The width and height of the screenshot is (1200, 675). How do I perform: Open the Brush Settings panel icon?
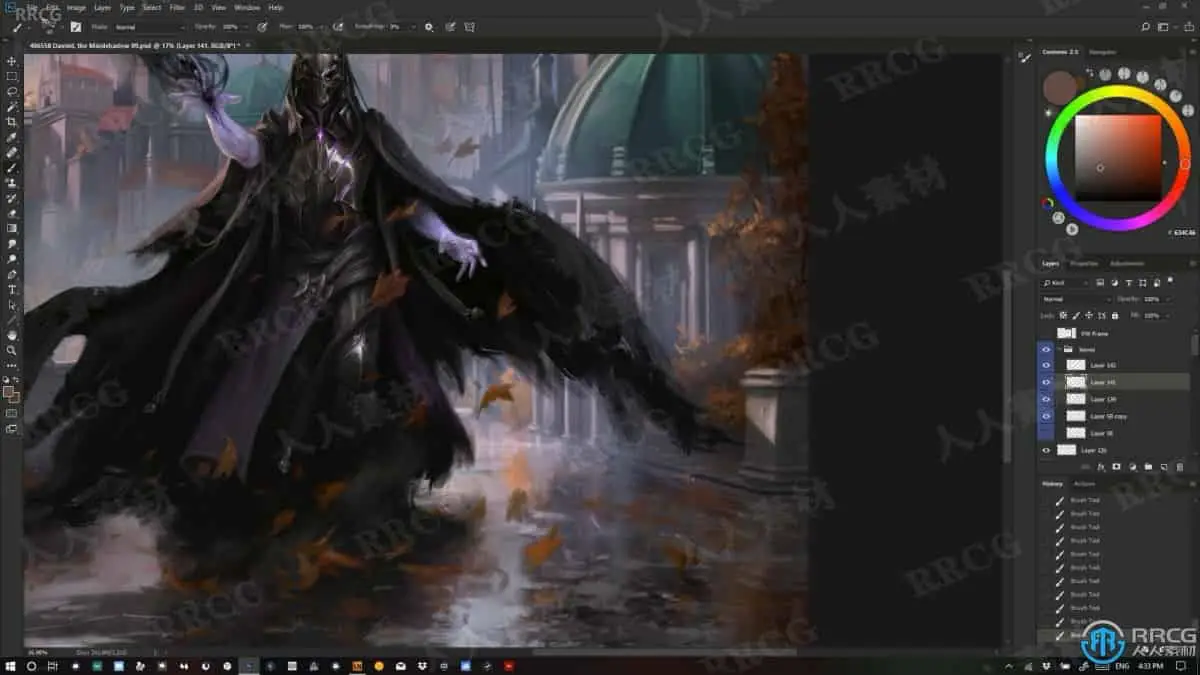click(75, 27)
